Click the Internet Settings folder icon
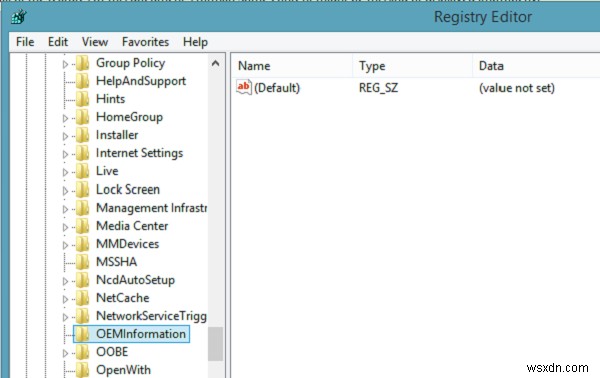The width and height of the screenshot is (600, 378). (x=82, y=153)
